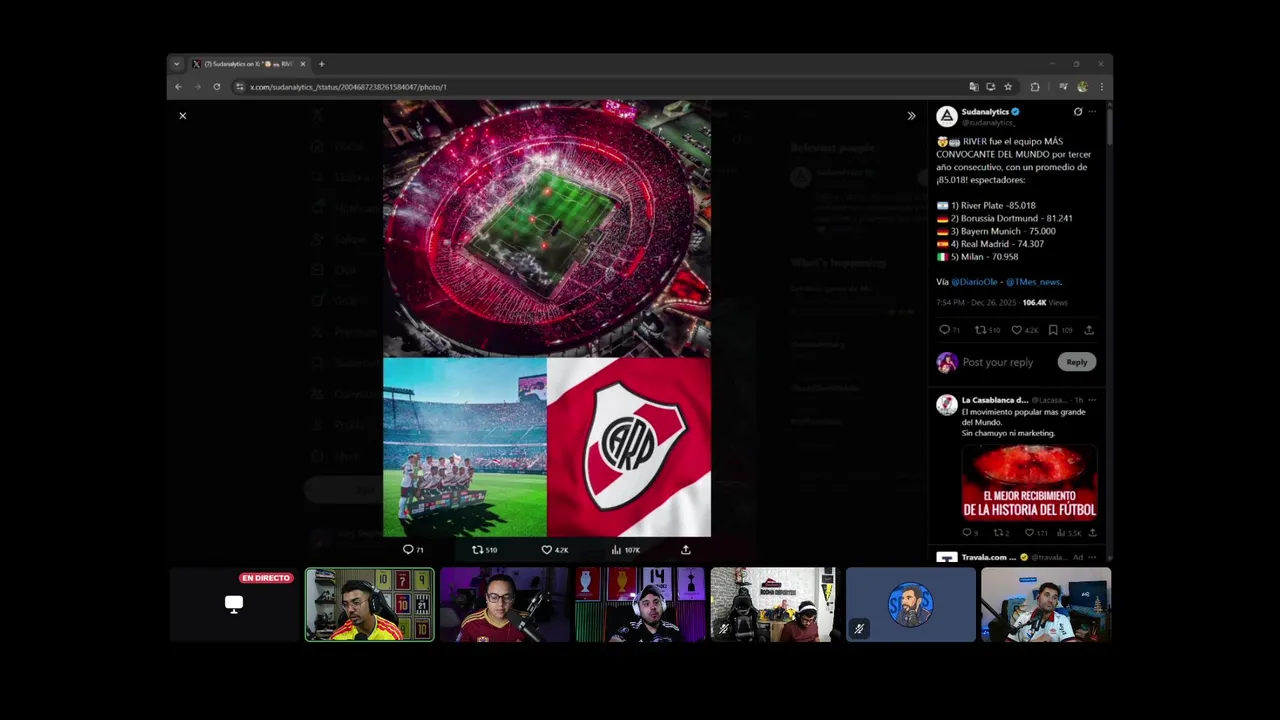Screen dimensions: 1280x720
Task: Open more options on La Casablanca reply
Action: click(x=1092, y=400)
